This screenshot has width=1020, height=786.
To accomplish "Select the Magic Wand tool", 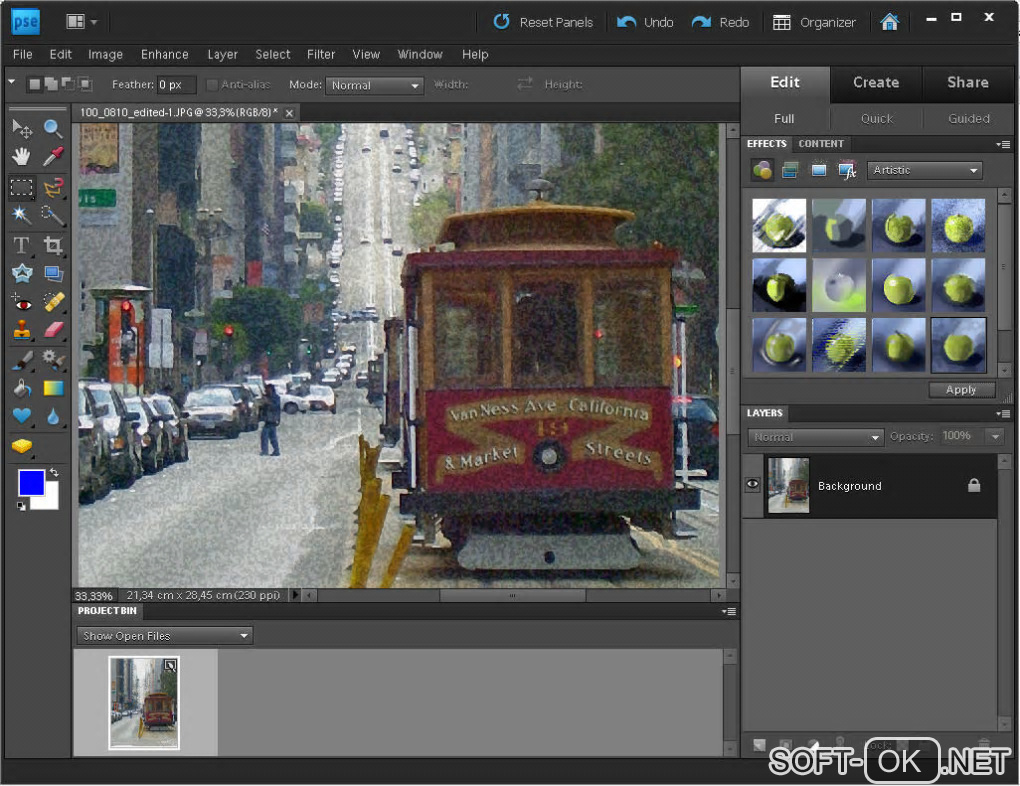I will pos(22,215).
